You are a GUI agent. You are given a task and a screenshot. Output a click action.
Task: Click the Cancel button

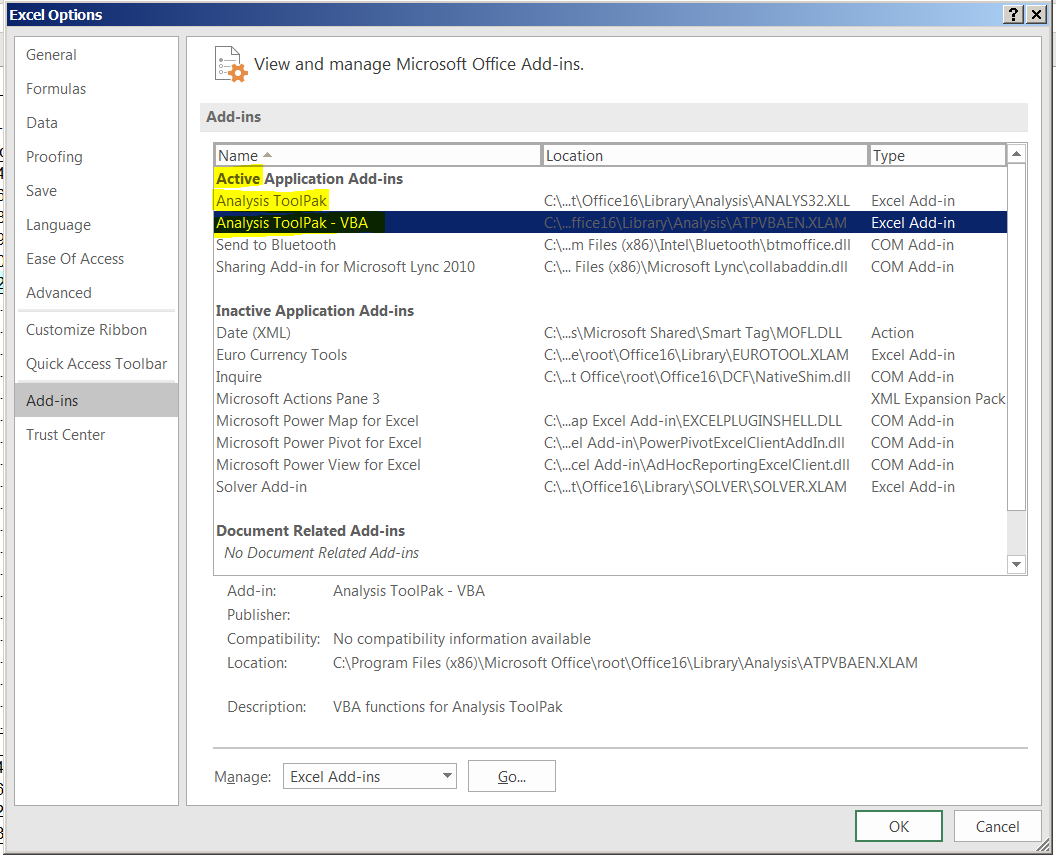[997, 827]
